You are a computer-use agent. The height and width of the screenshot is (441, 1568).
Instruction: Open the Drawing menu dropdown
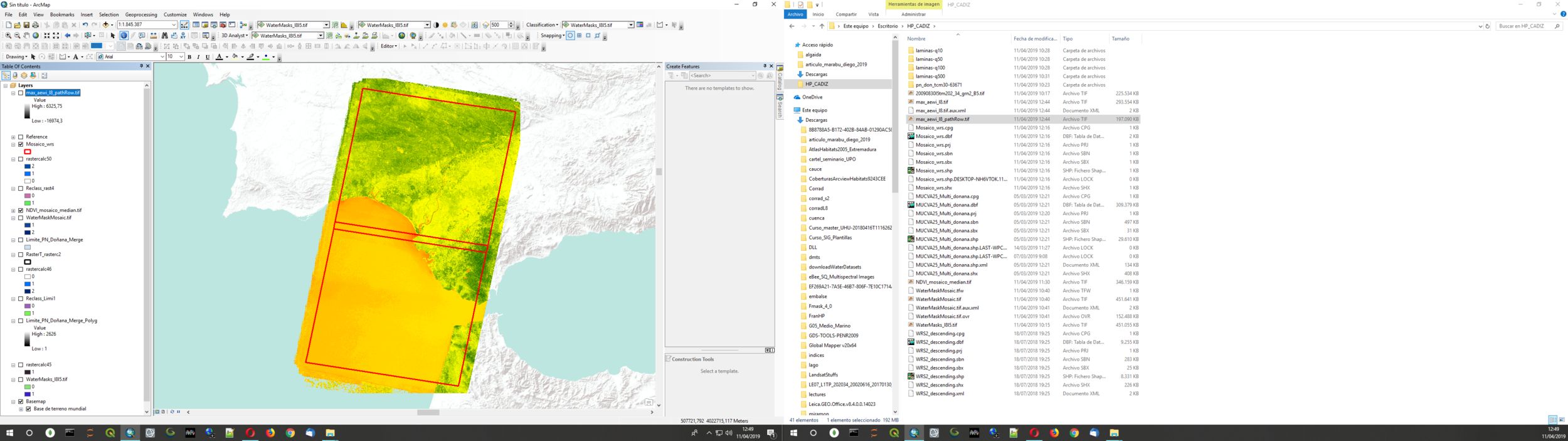coord(16,57)
